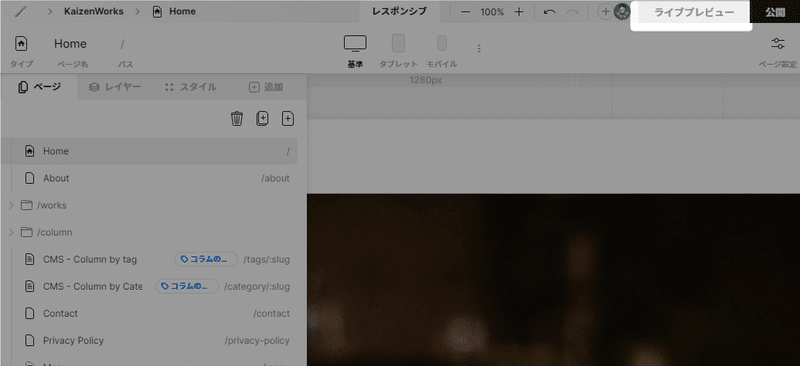Select the Privacy Policy page row
Screen dimensions: 800x366
(x=149, y=340)
